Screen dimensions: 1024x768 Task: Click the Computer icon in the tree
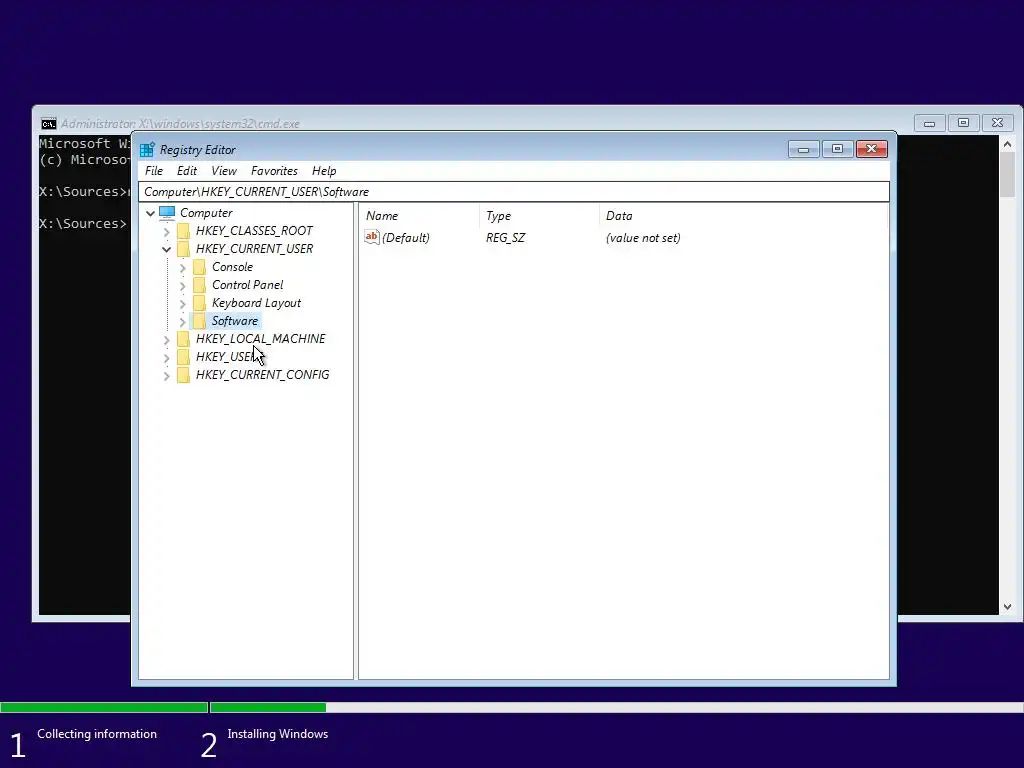[x=167, y=212]
